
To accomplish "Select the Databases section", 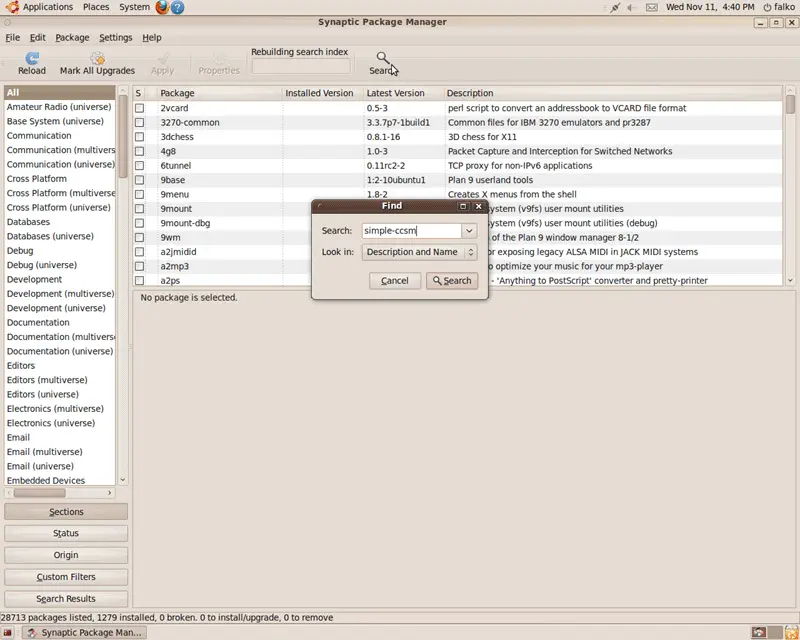I will click(60, 222).
